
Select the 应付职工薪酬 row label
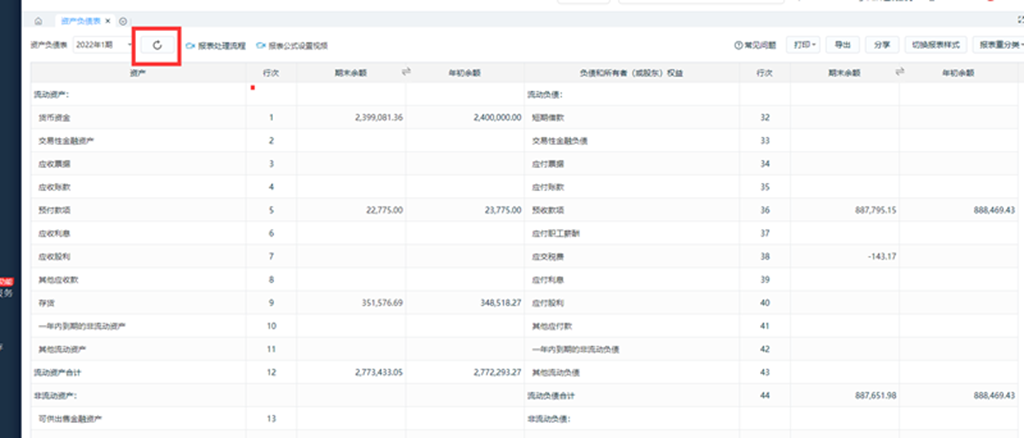coord(555,234)
